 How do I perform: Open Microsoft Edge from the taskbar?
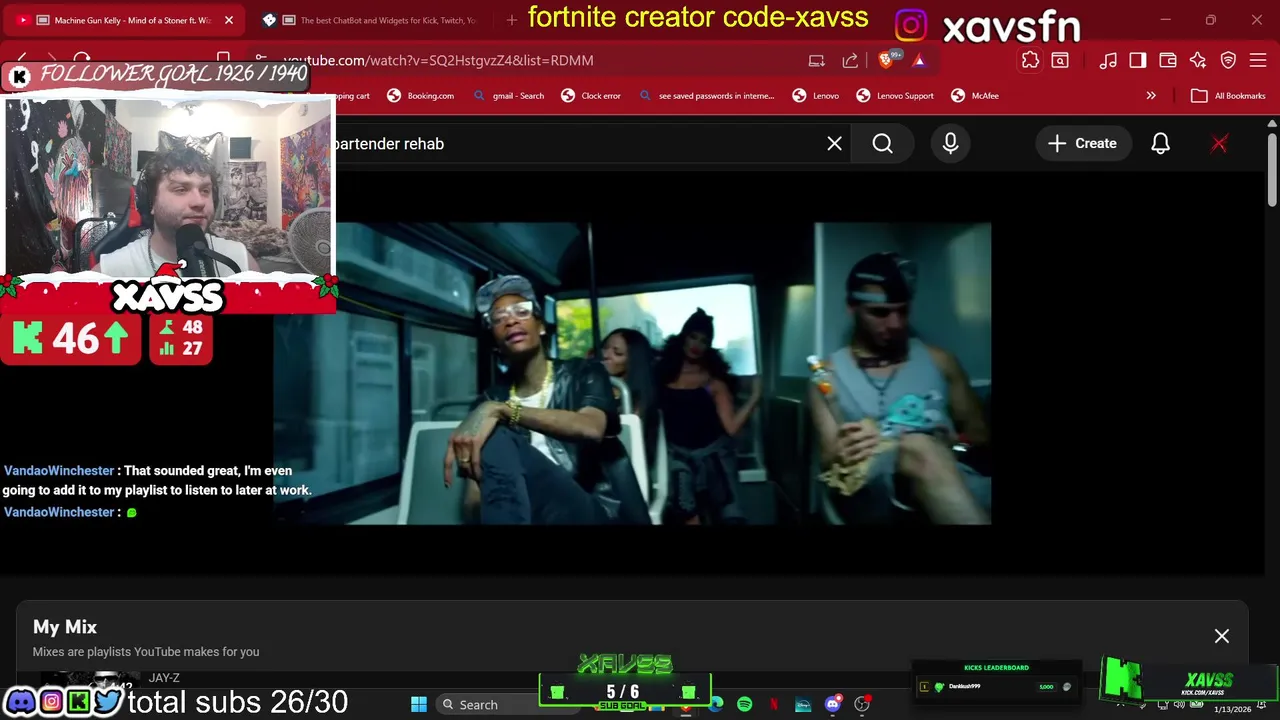pyautogui.click(x=716, y=705)
